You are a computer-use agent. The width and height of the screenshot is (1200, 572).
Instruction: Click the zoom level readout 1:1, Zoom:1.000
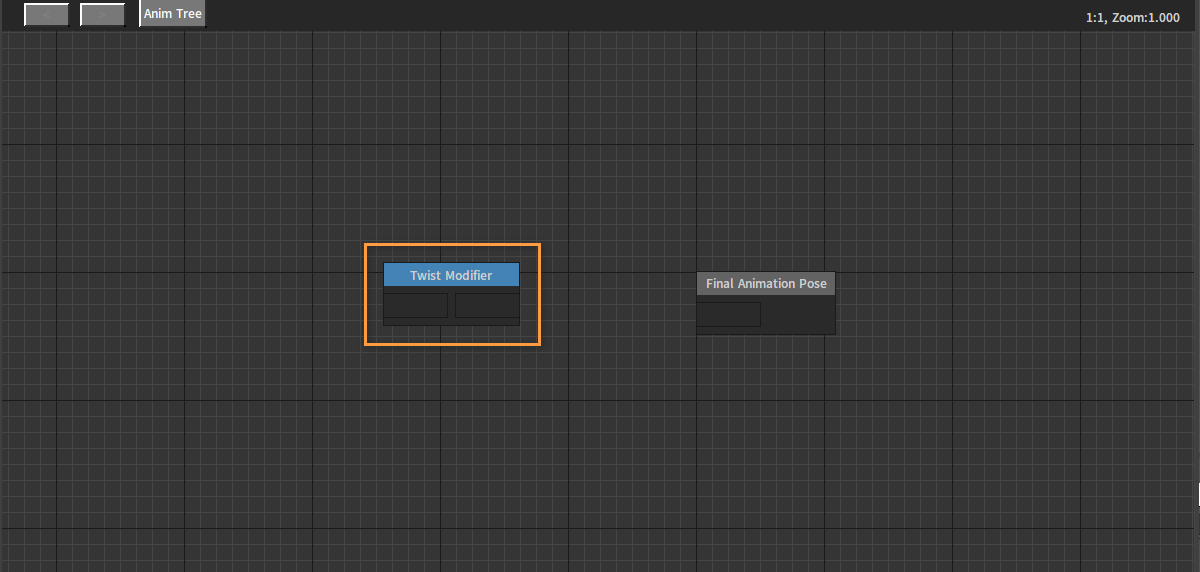(x=1133, y=18)
